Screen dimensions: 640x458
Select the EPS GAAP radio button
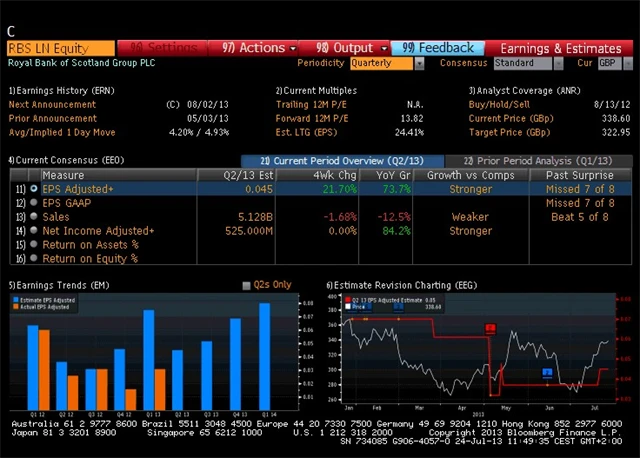point(34,202)
